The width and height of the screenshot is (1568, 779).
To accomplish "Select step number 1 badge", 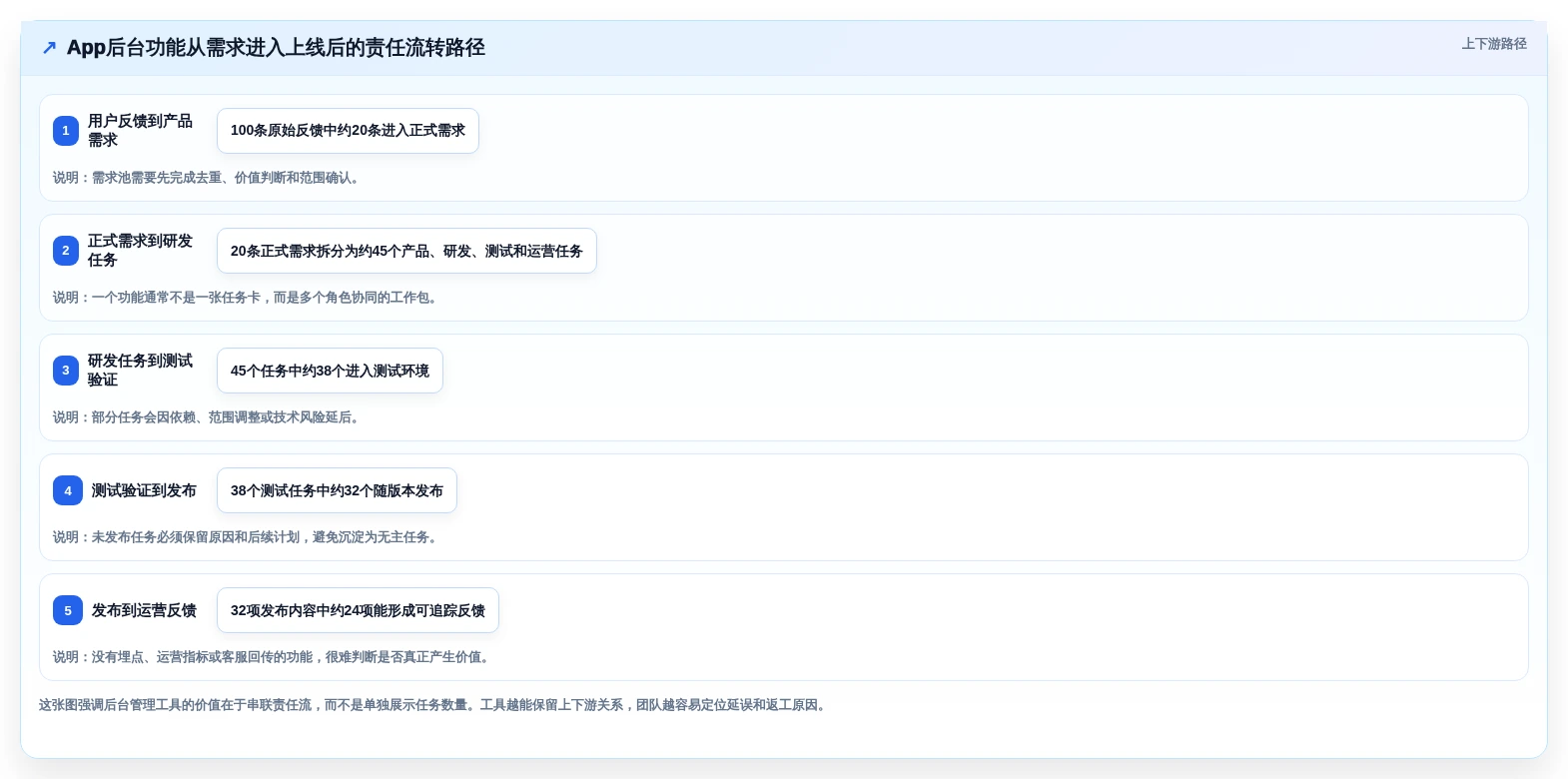I will [66, 131].
